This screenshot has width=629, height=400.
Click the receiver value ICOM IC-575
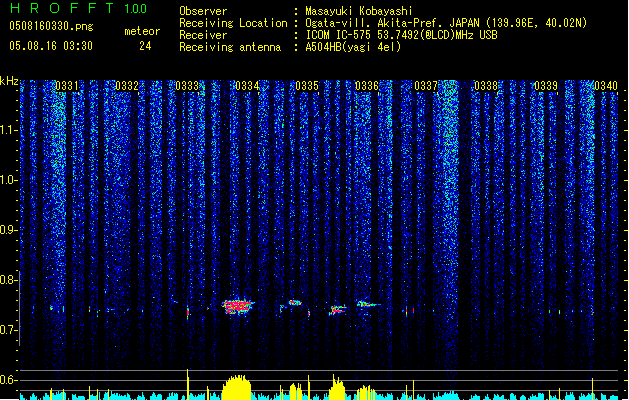coord(339,35)
